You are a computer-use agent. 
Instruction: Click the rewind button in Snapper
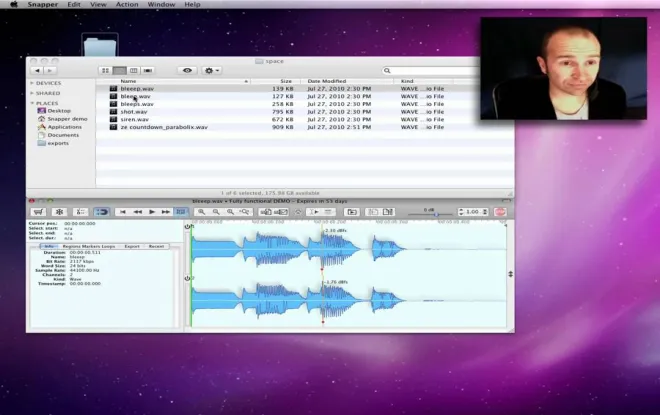(137, 212)
